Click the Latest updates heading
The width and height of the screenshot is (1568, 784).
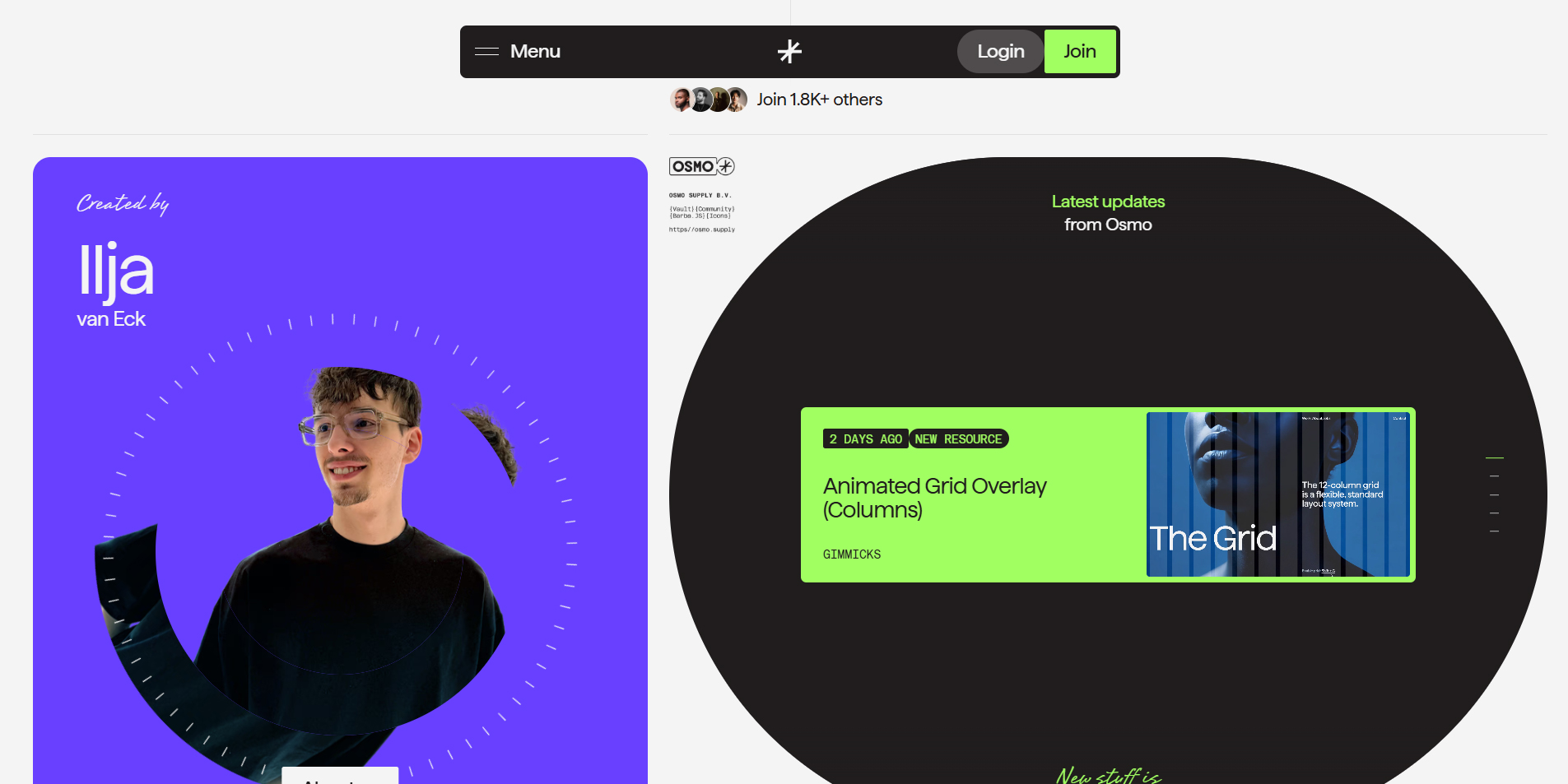(1108, 202)
